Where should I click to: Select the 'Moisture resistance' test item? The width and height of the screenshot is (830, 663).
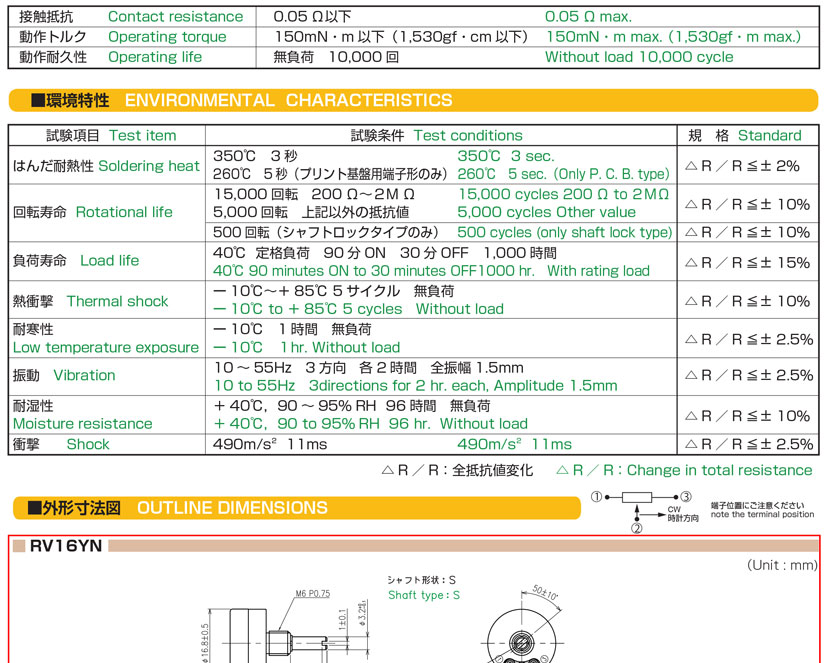(83, 424)
